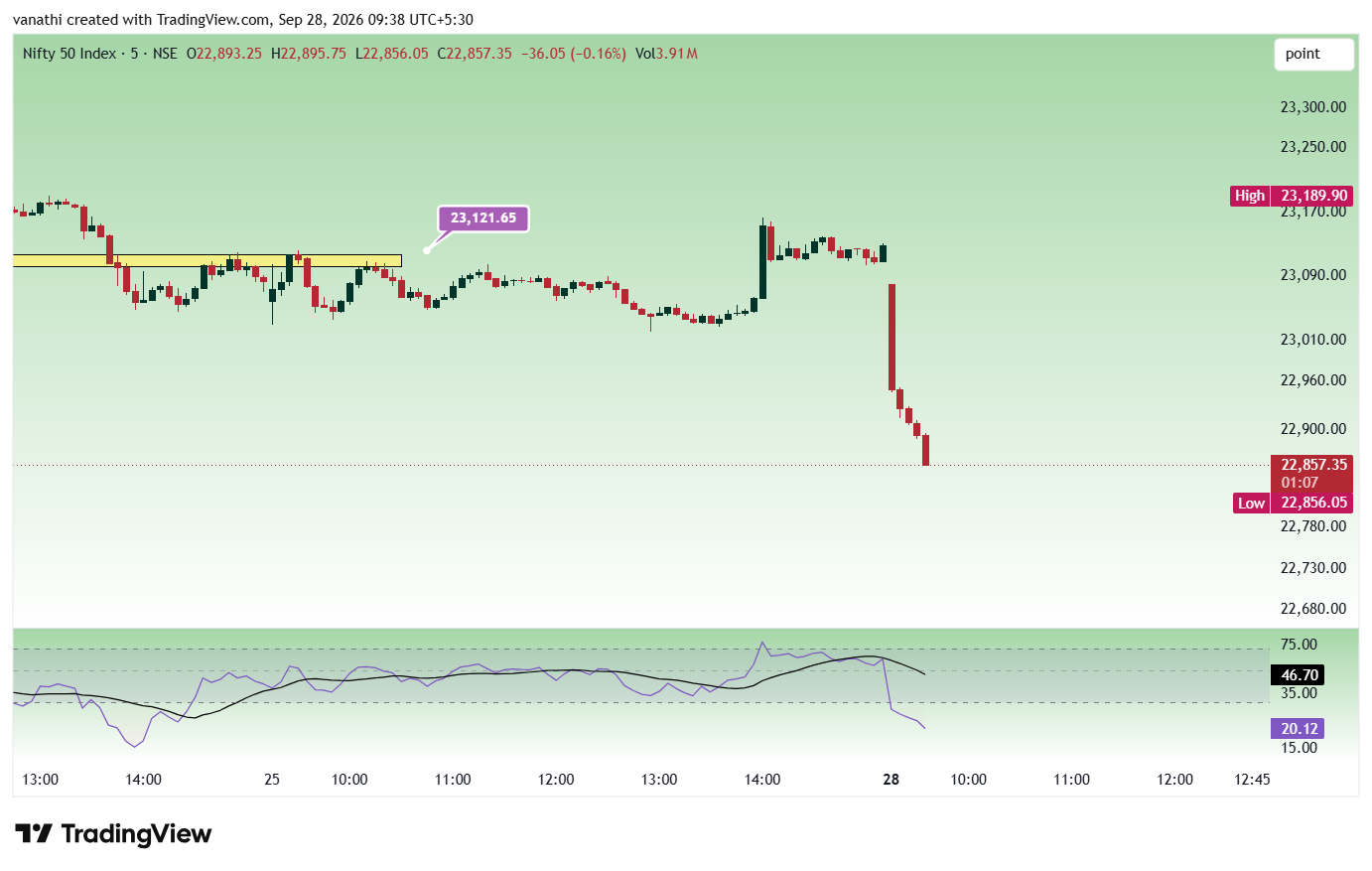The image size is (1372, 871).
Task: Click the 14:00 time label near date 25
Action: (x=144, y=780)
